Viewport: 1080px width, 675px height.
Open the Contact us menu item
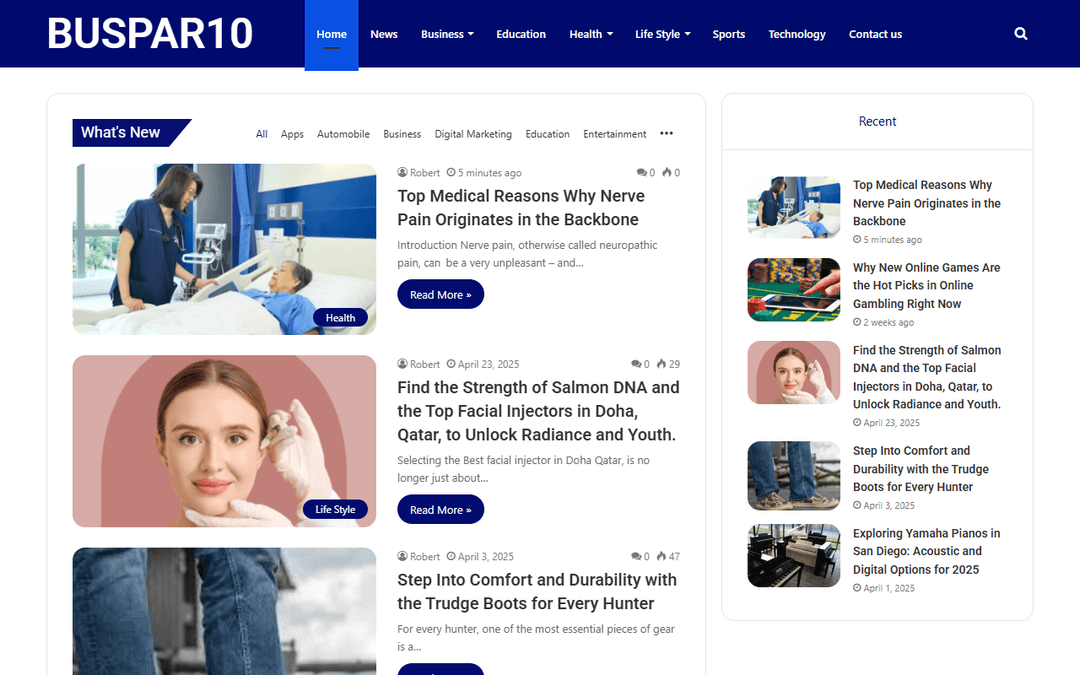click(x=875, y=34)
